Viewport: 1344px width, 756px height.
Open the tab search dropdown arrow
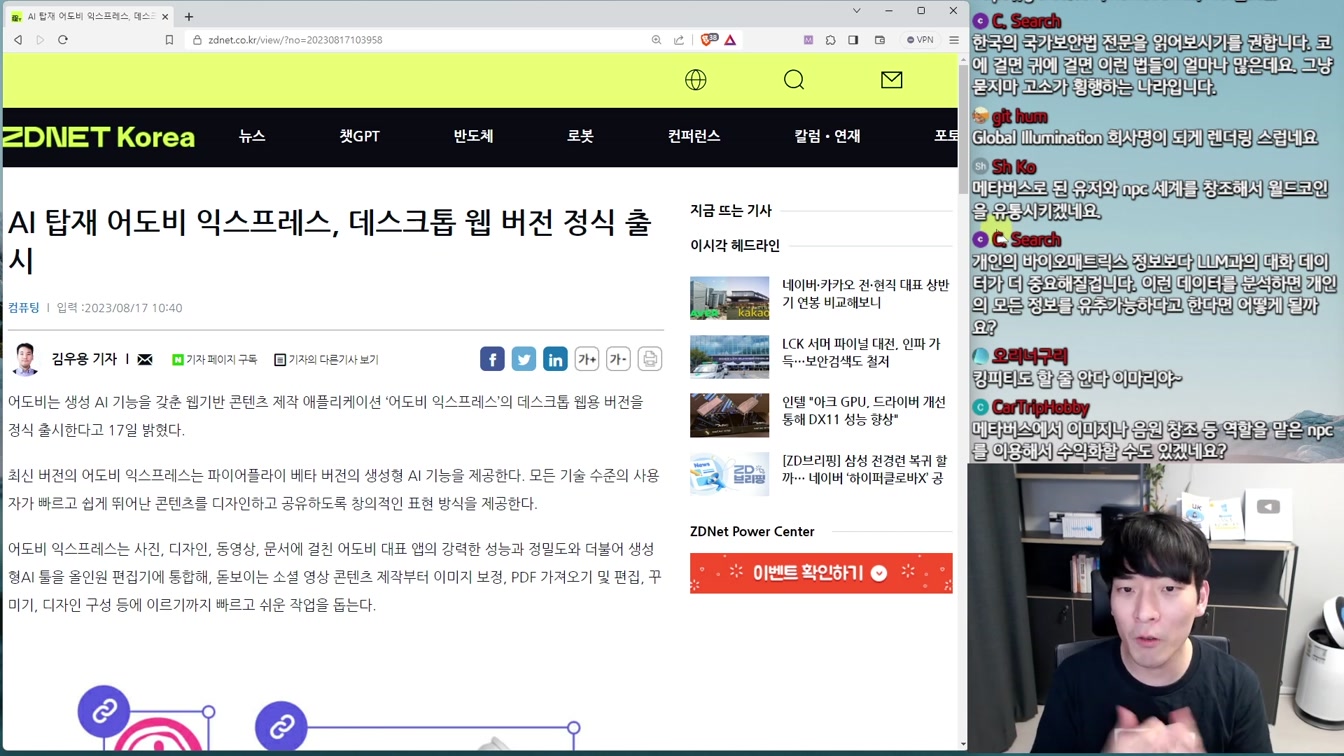856,11
